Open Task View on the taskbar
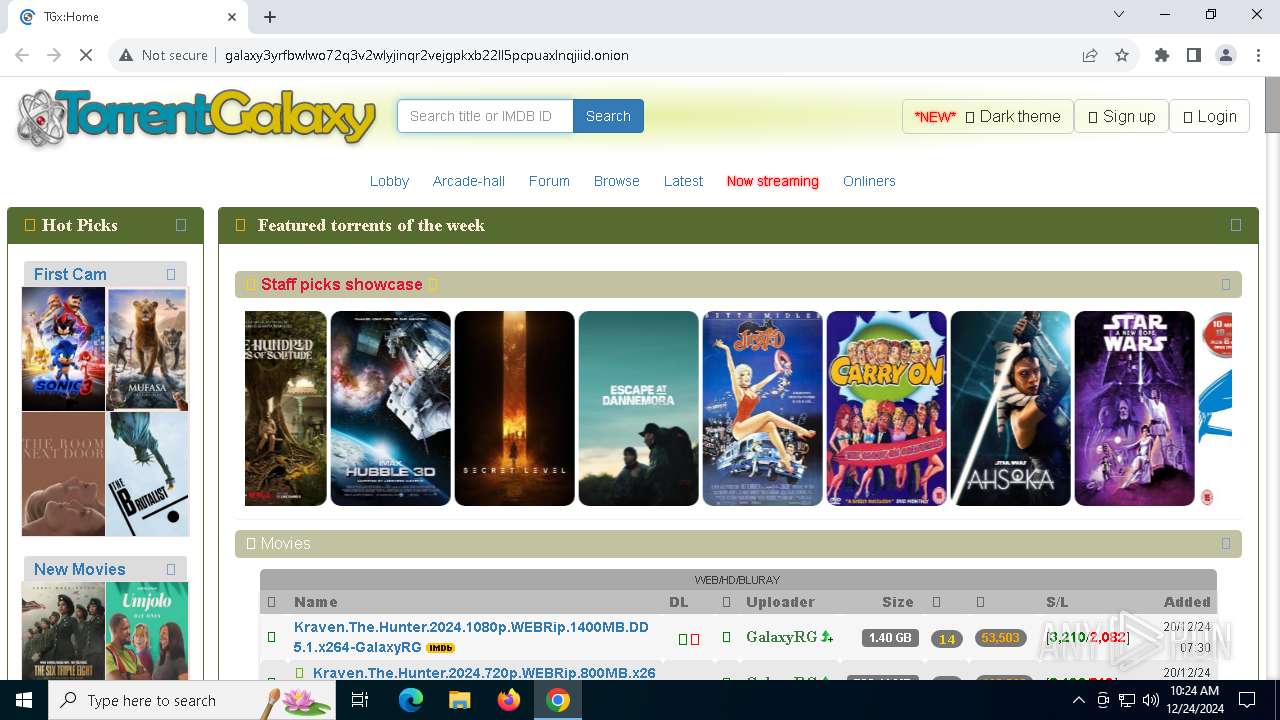The image size is (1280, 720). [361, 700]
